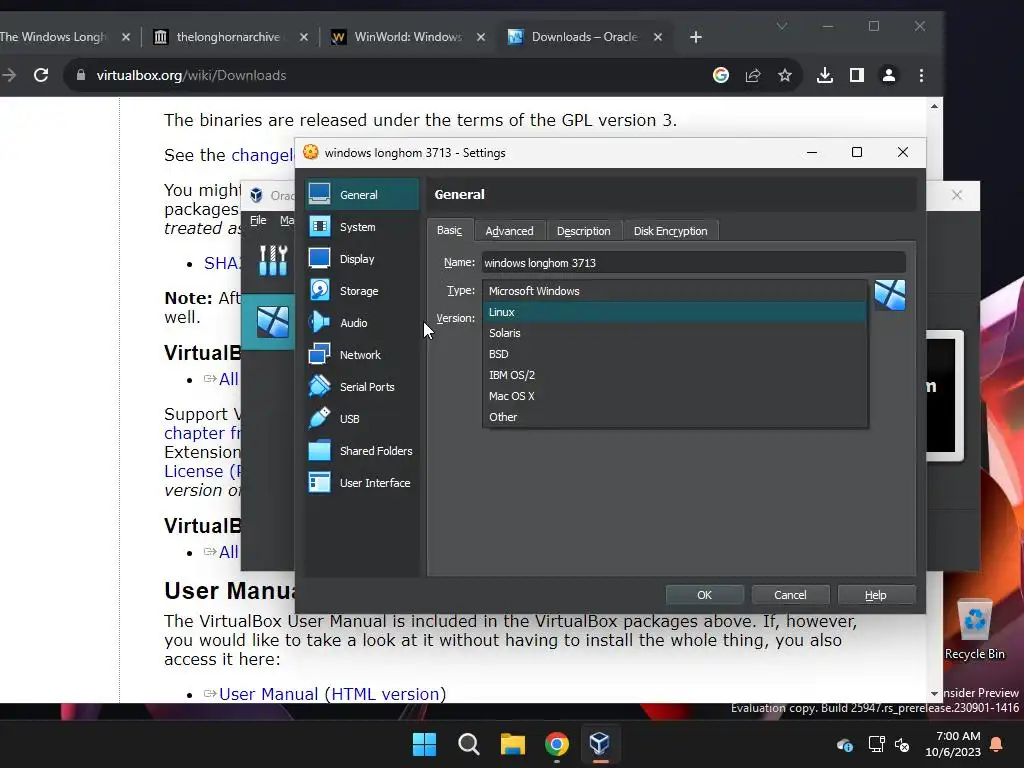Click the Google icon in the address bar
Viewport: 1024px width, 768px height.
click(721, 75)
